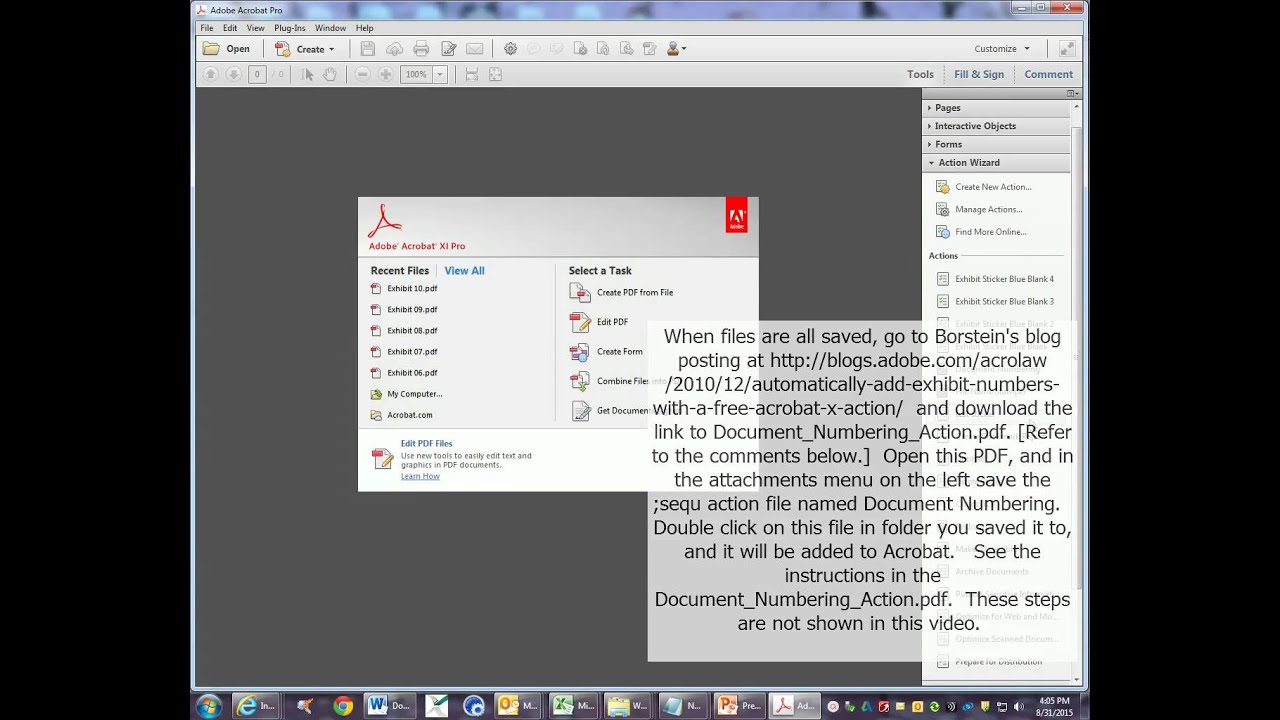1280x720 pixels.
Task: Click the Manage Actions icon
Action: [x=942, y=209]
